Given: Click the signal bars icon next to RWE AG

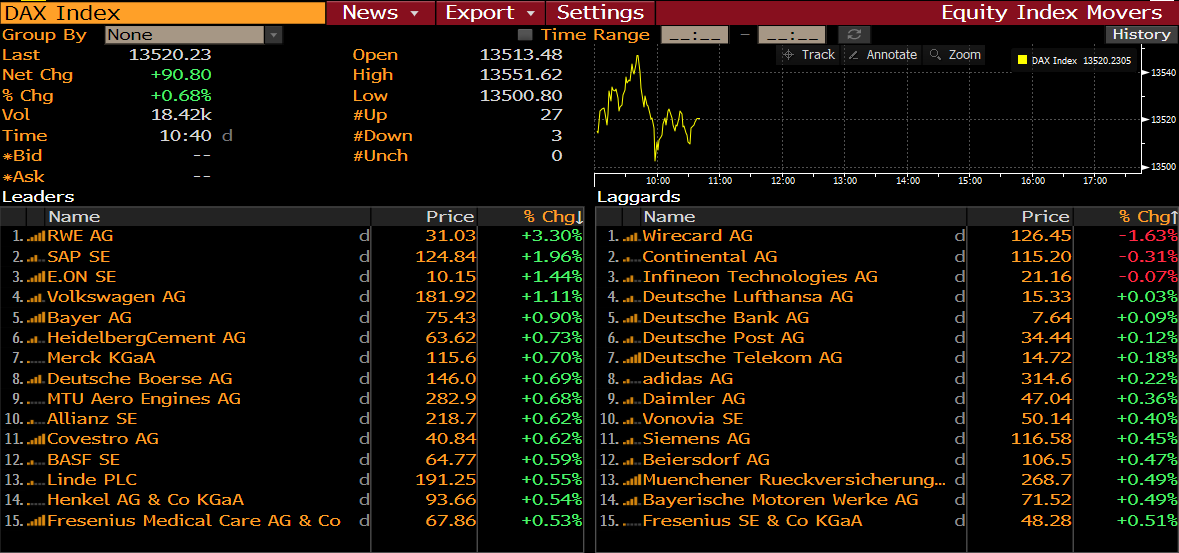Looking at the screenshot, I should (35, 236).
